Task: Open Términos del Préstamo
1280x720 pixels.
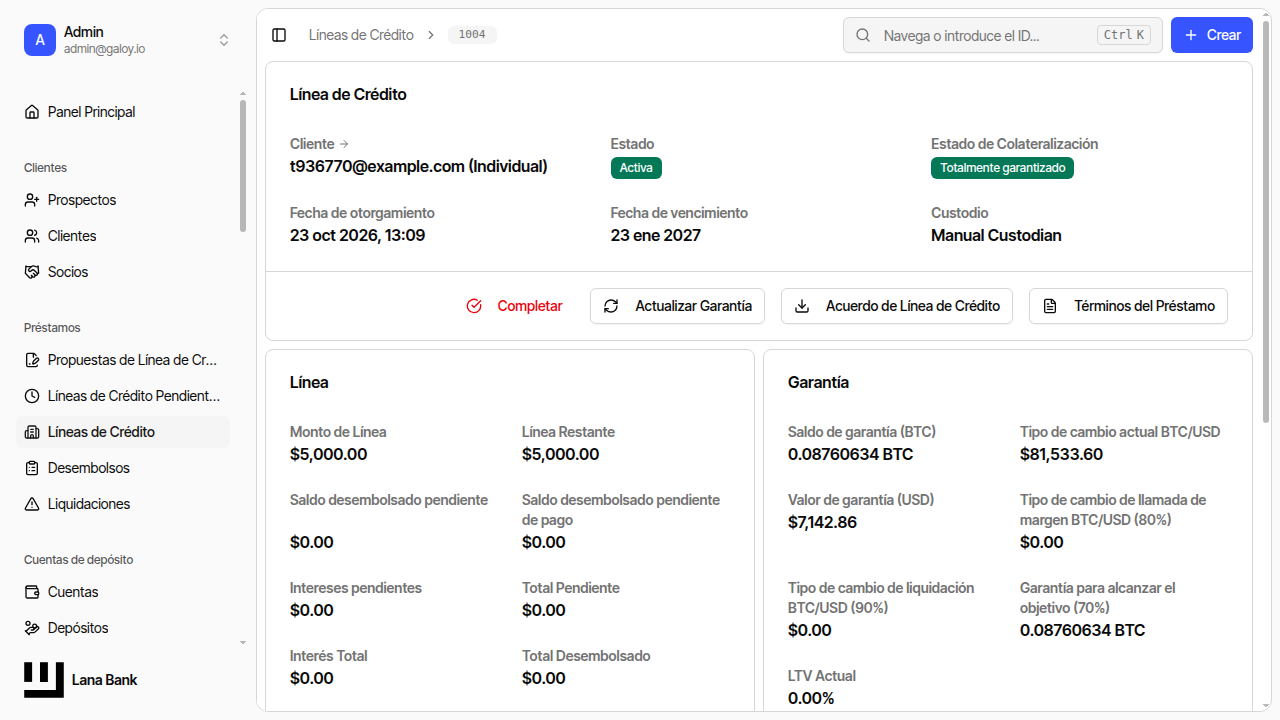Action: click(1128, 306)
